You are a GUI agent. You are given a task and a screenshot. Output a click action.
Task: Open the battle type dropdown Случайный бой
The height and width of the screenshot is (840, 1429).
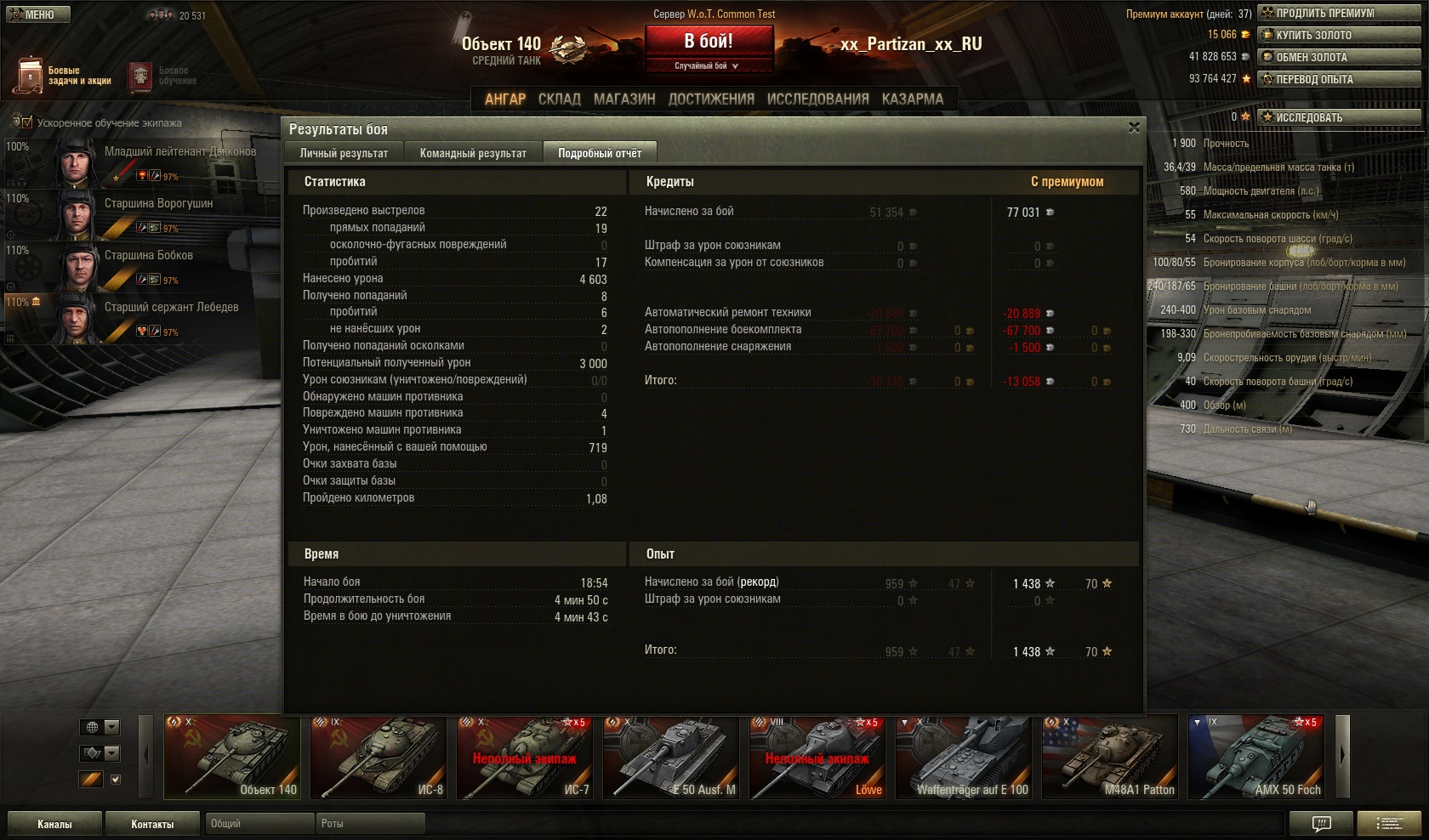pyautogui.click(x=708, y=65)
